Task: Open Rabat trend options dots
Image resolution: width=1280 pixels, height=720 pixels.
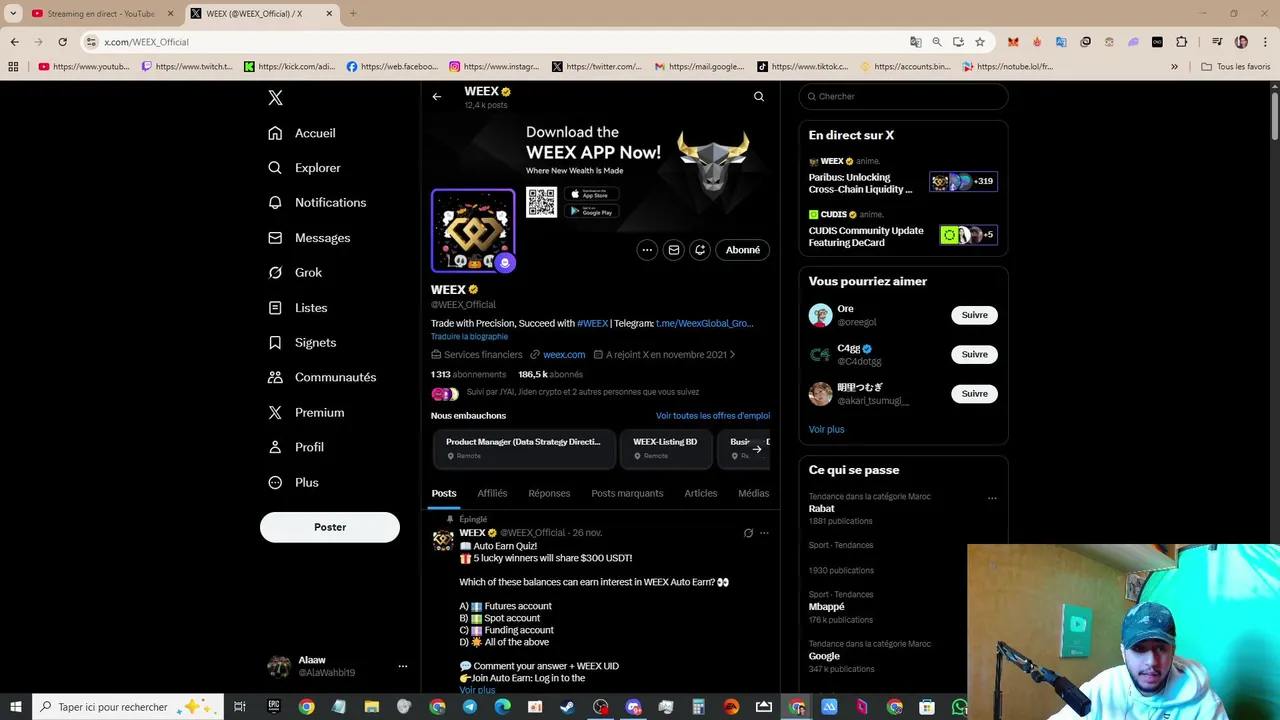Action: coord(992,498)
